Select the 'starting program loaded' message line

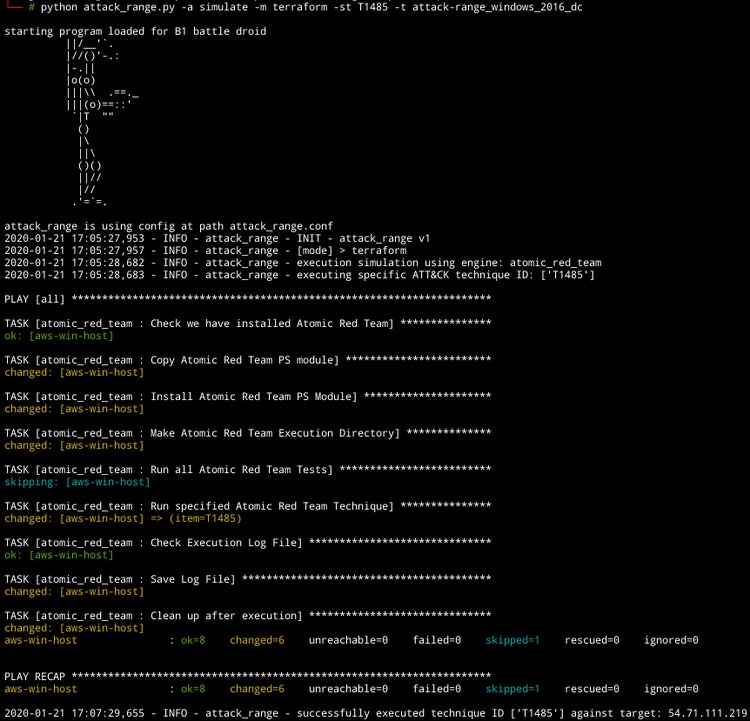(135, 31)
